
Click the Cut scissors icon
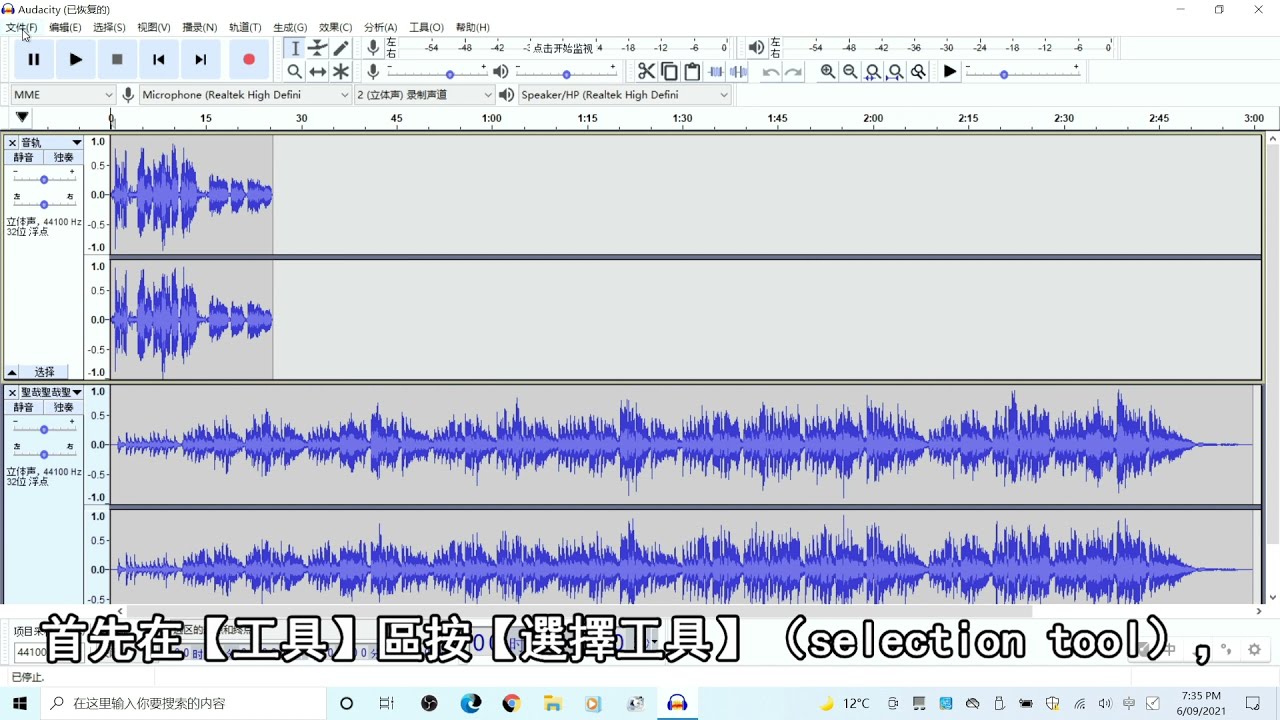(646, 71)
